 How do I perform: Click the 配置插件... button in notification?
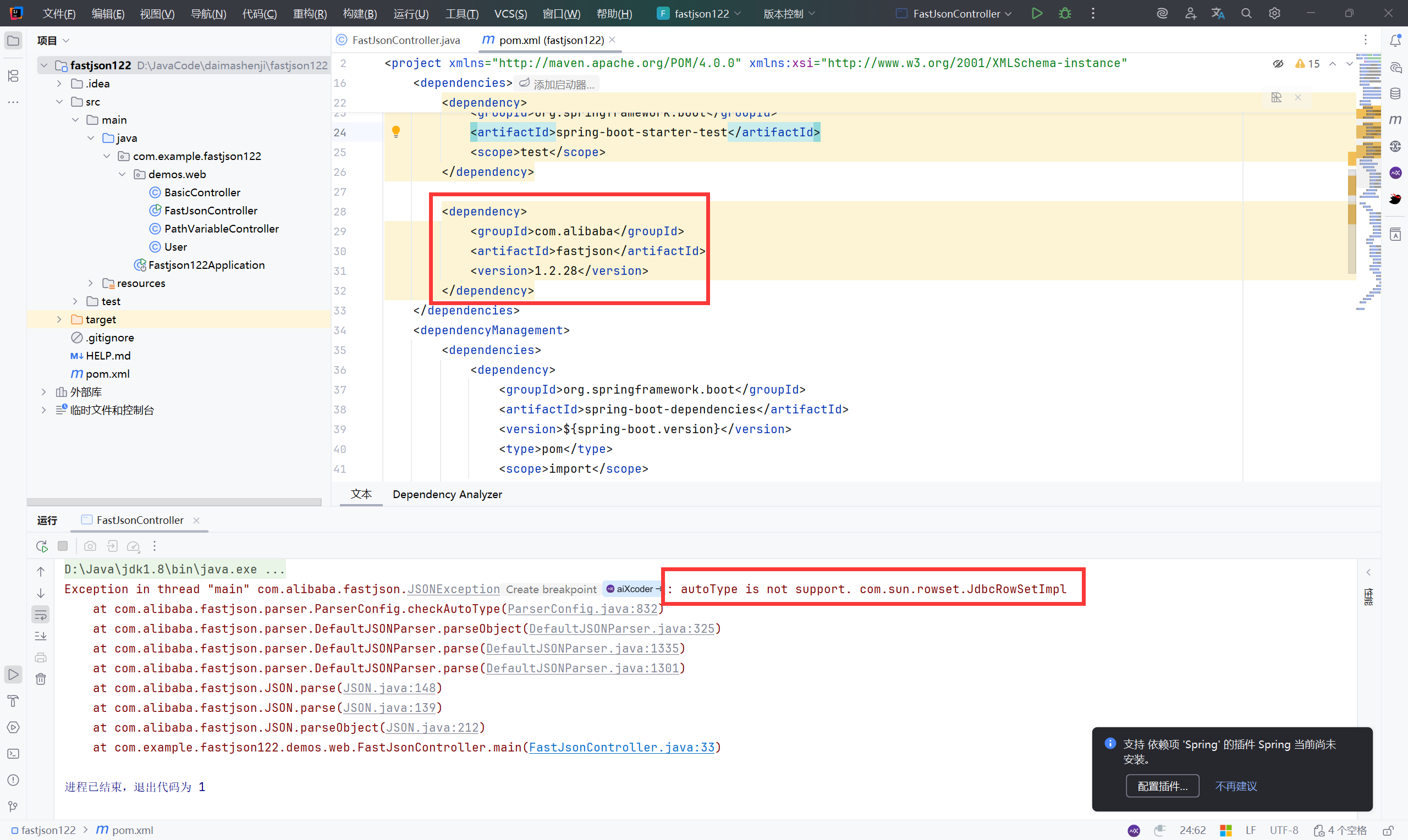(1162, 786)
